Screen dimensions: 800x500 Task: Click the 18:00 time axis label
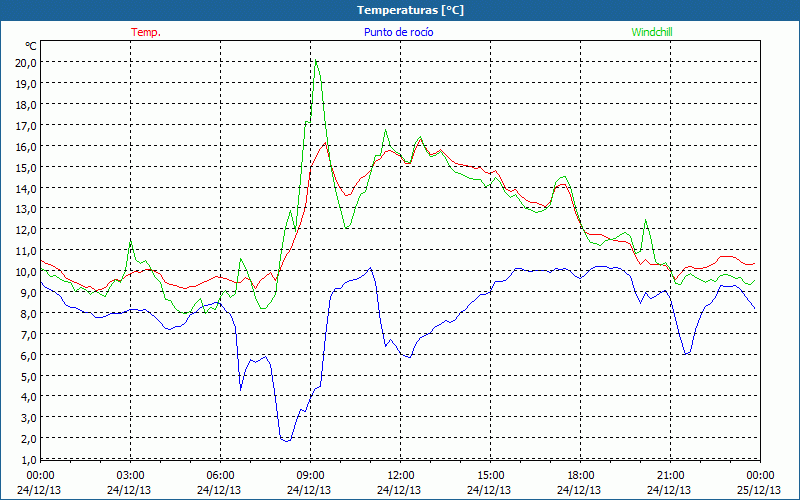coord(581,476)
